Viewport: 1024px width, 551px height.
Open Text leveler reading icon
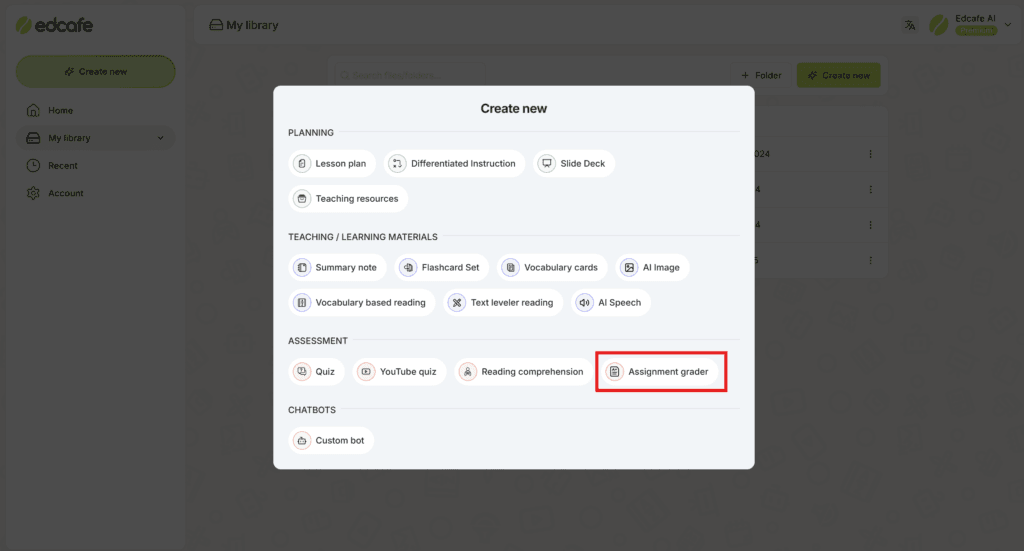pyautogui.click(x=457, y=302)
